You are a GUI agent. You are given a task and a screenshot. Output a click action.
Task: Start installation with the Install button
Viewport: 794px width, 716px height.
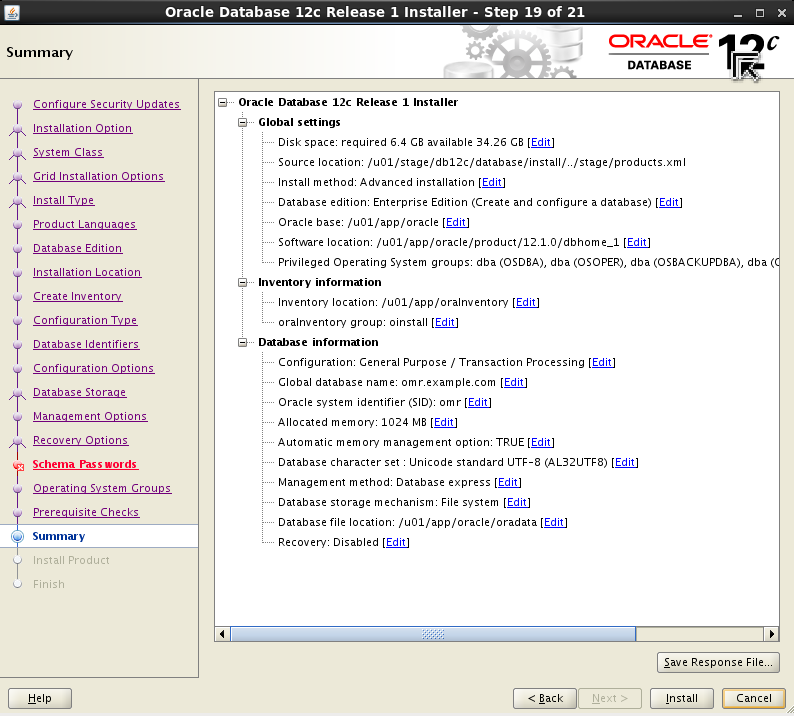click(682, 698)
